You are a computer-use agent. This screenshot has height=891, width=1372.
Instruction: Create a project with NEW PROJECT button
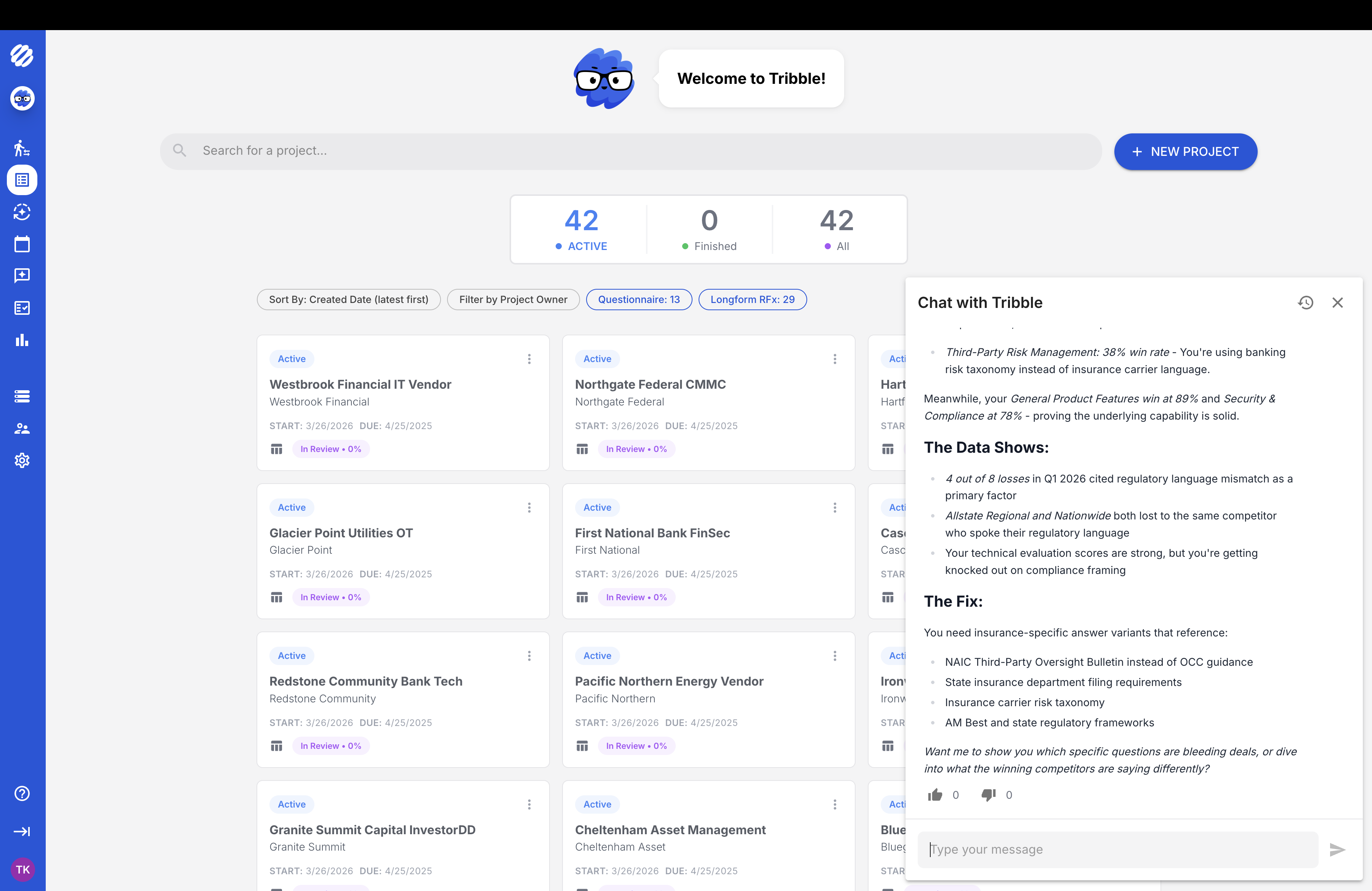tap(1185, 152)
